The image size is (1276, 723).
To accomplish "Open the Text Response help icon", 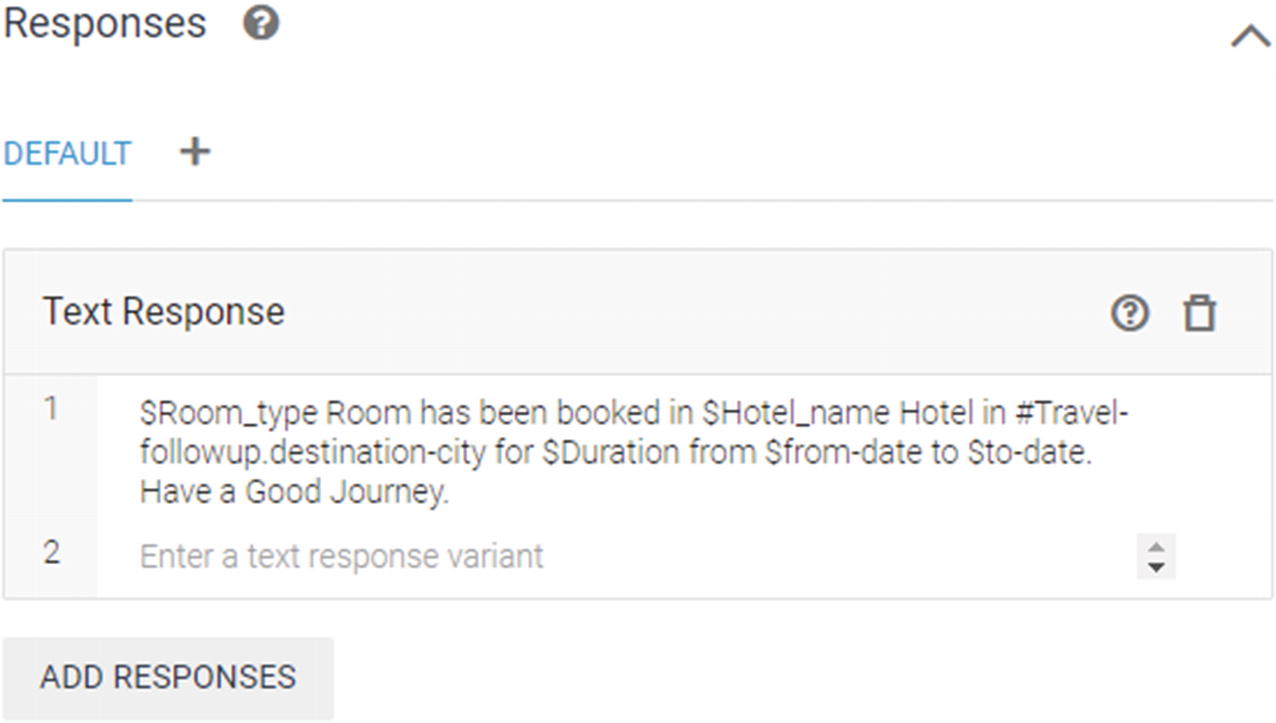I will pos(1130,314).
